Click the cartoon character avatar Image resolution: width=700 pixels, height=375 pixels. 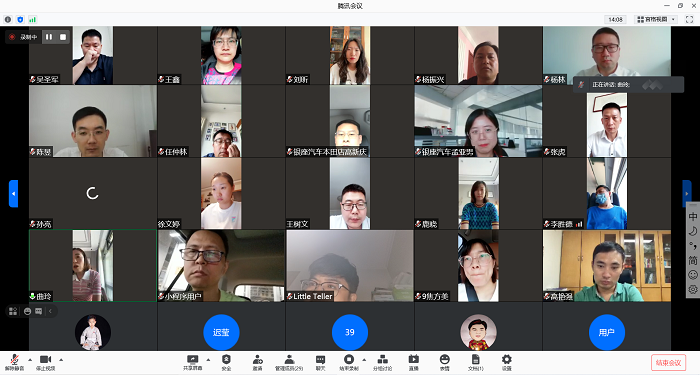478,332
